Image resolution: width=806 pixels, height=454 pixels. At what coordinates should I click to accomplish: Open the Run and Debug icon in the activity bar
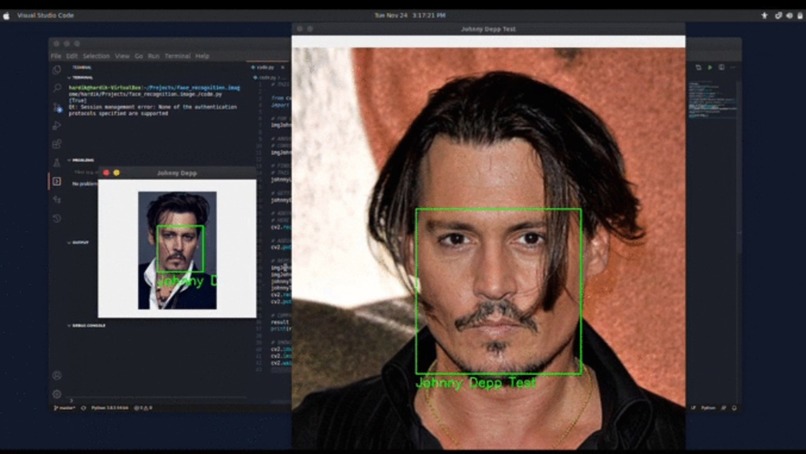57,126
